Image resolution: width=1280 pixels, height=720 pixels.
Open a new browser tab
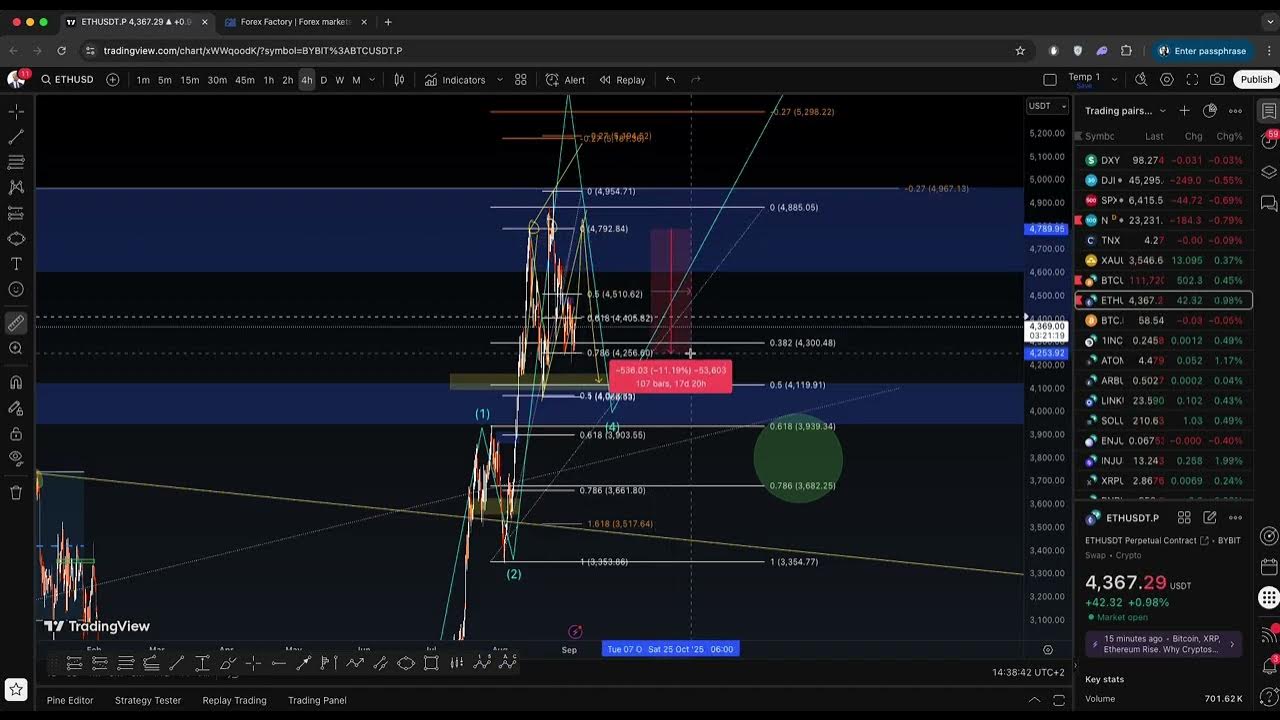point(388,21)
